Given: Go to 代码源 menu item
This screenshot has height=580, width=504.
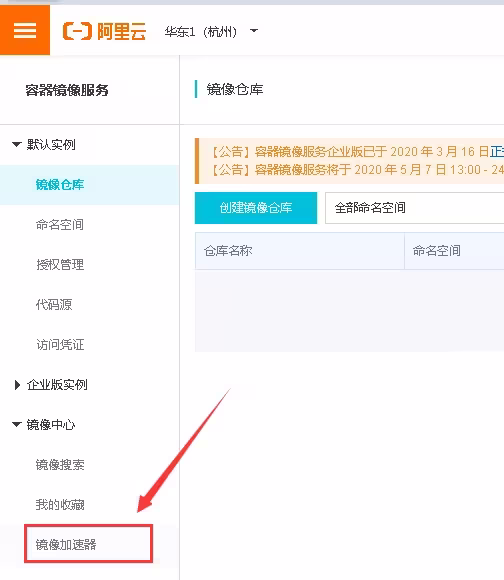Looking at the screenshot, I should 54,304.
